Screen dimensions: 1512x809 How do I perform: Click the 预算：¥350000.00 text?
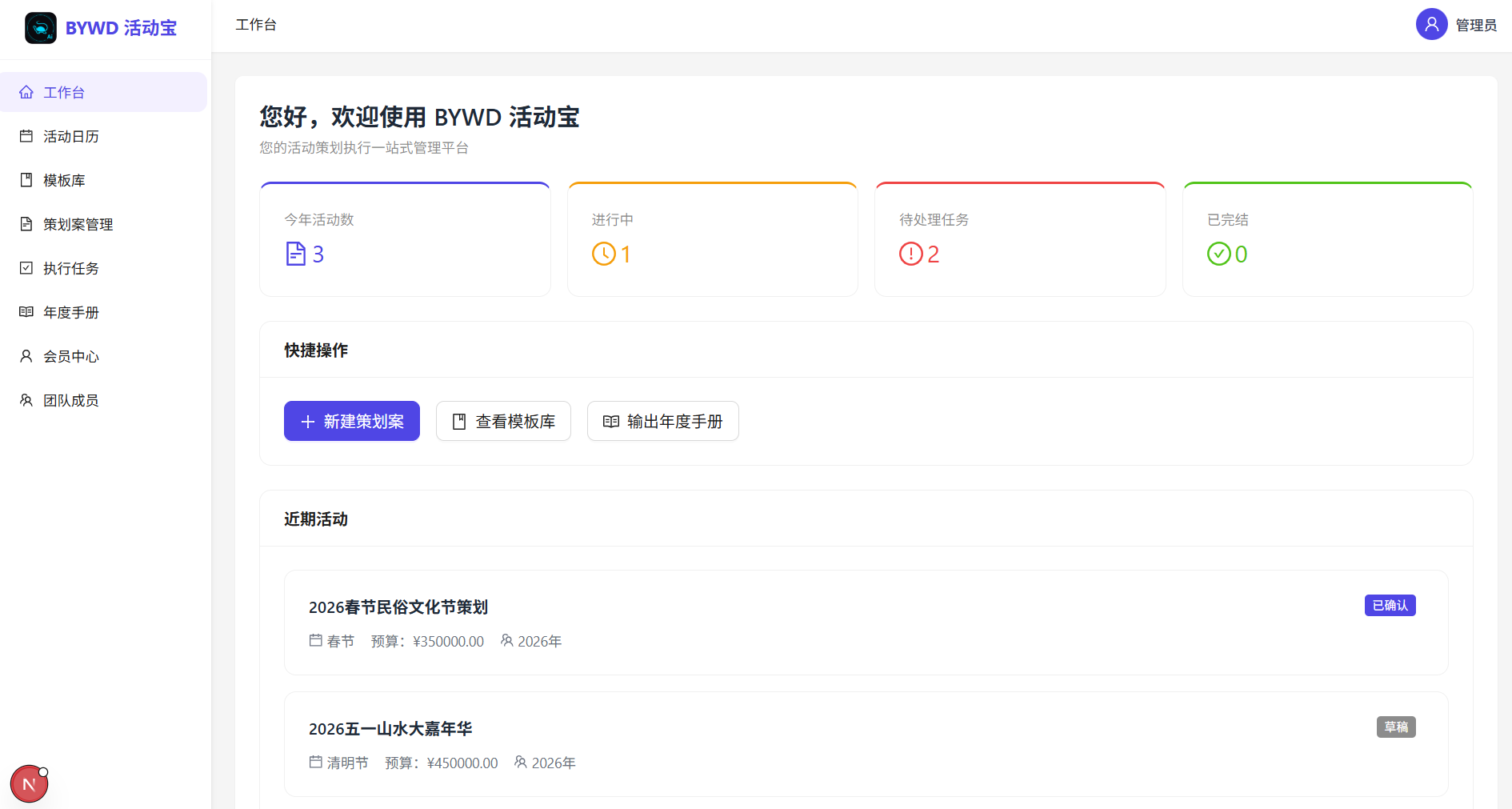click(x=427, y=641)
